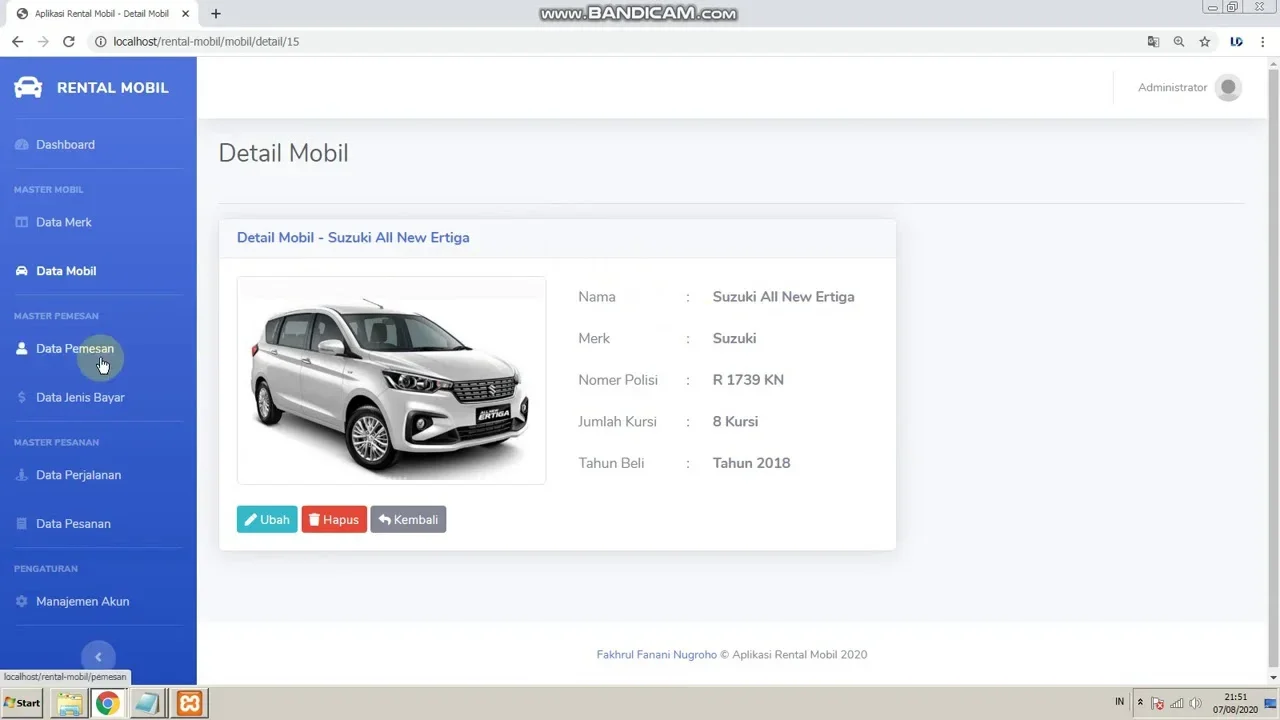Open File Explorer from the taskbar

click(69, 704)
